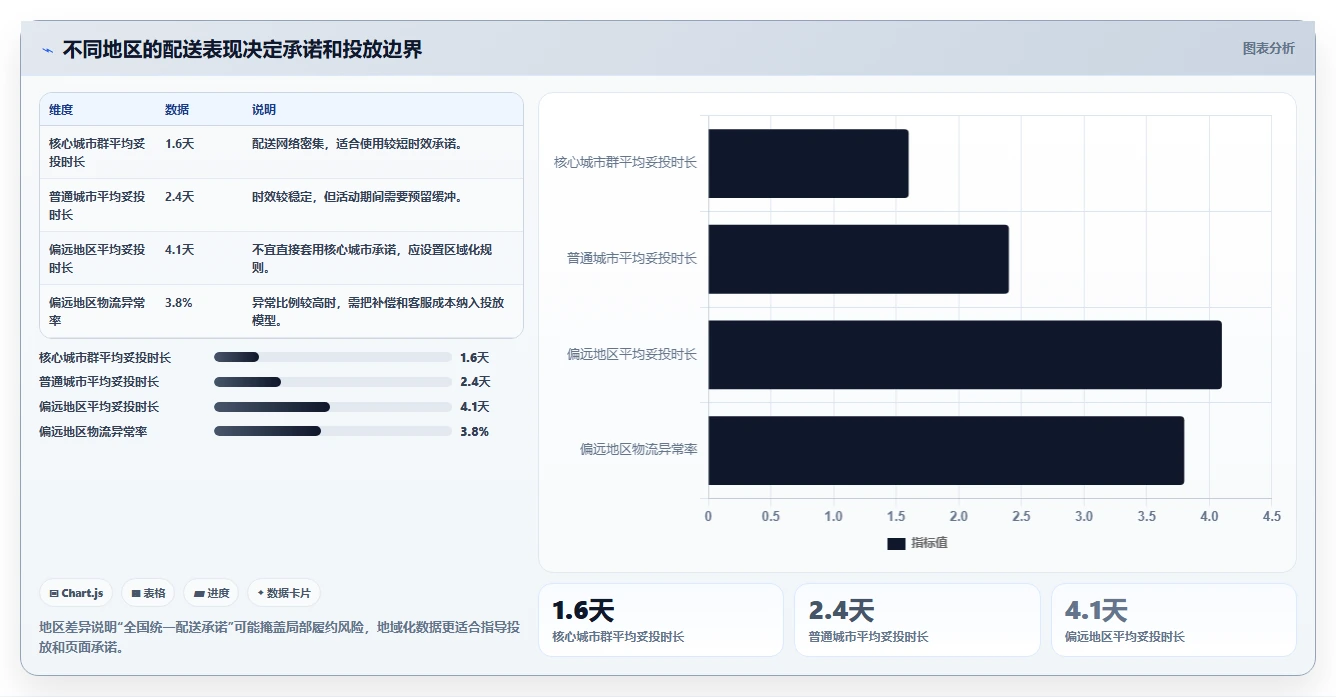
Task: Select the 表格 chip text
Action: pyautogui.click(x=154, y=593)
